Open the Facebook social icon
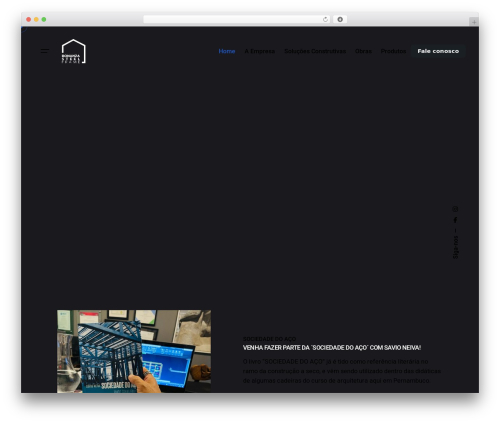The image size is (500, 423). point(455,220)
